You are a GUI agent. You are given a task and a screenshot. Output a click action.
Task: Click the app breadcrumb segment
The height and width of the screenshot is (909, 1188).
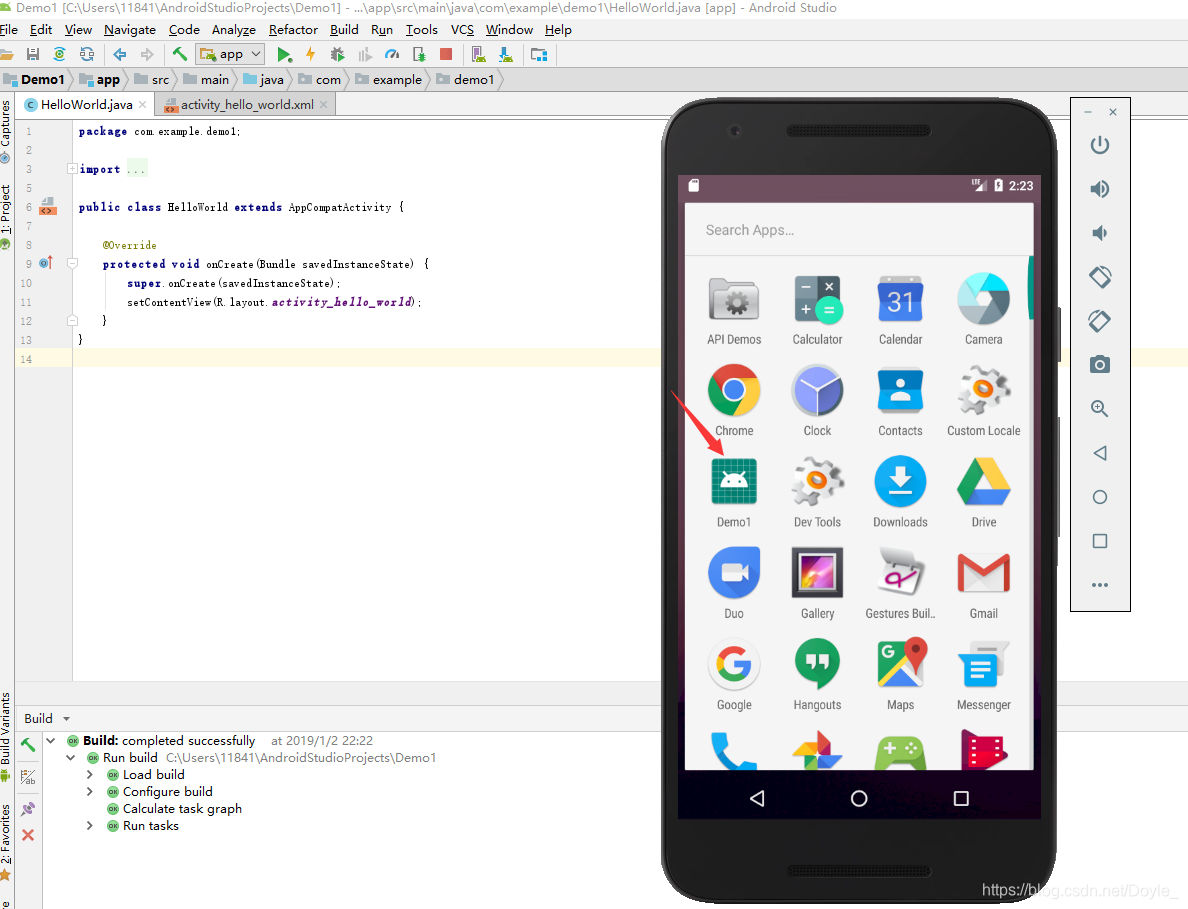point(100,80)
